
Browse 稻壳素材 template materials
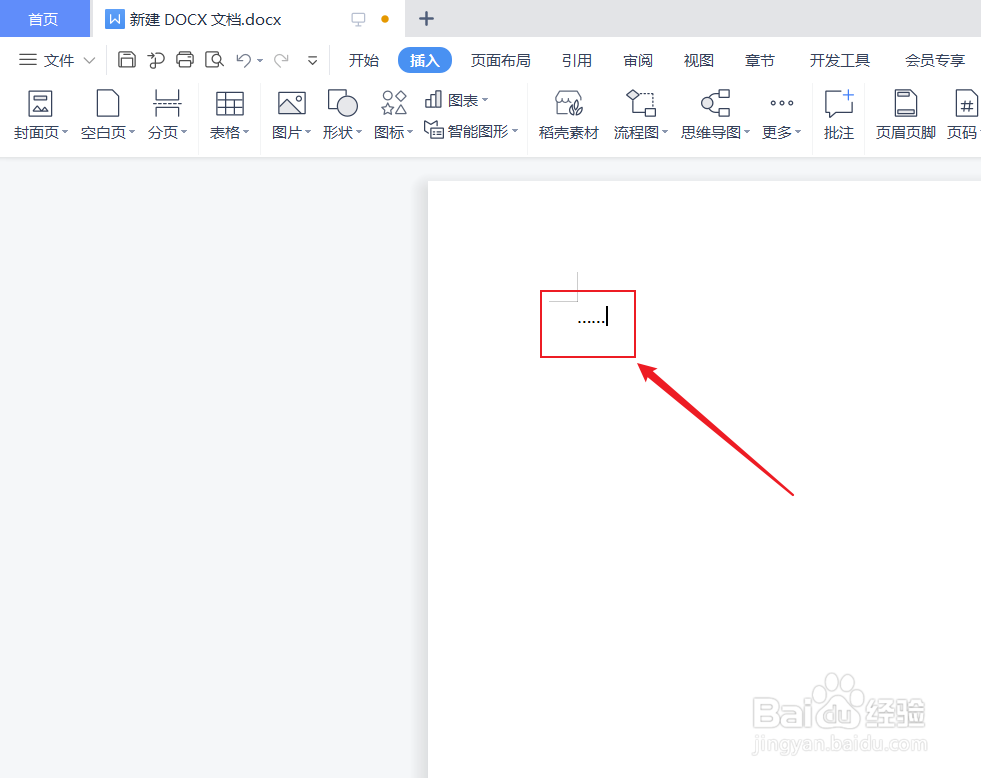568,113
